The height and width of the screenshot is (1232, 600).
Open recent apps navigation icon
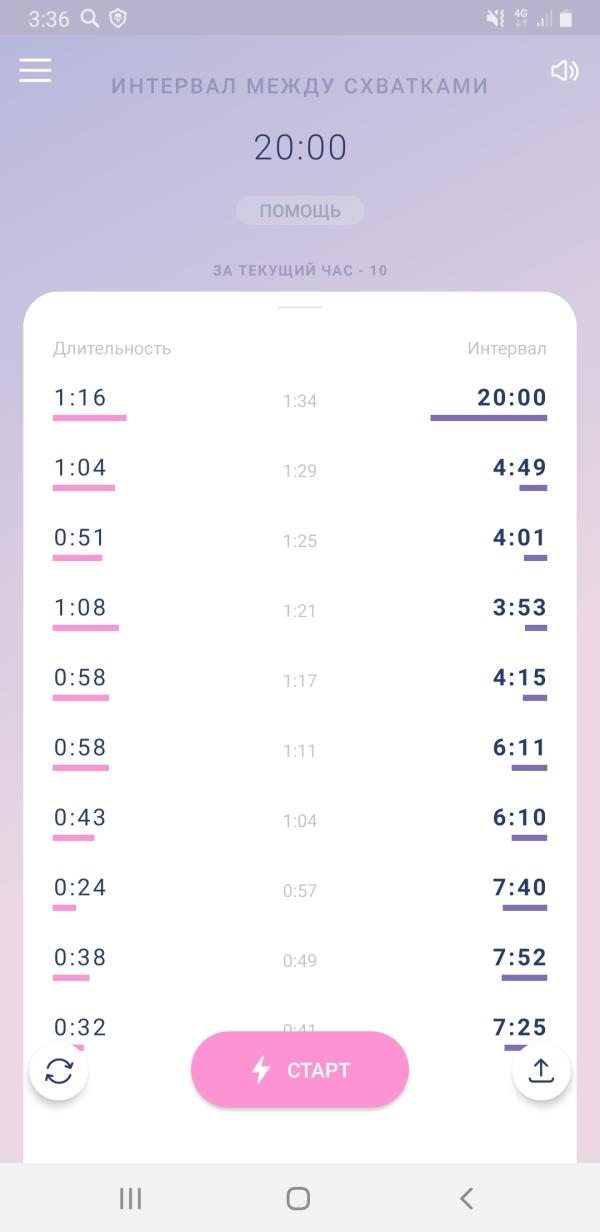130,1198
